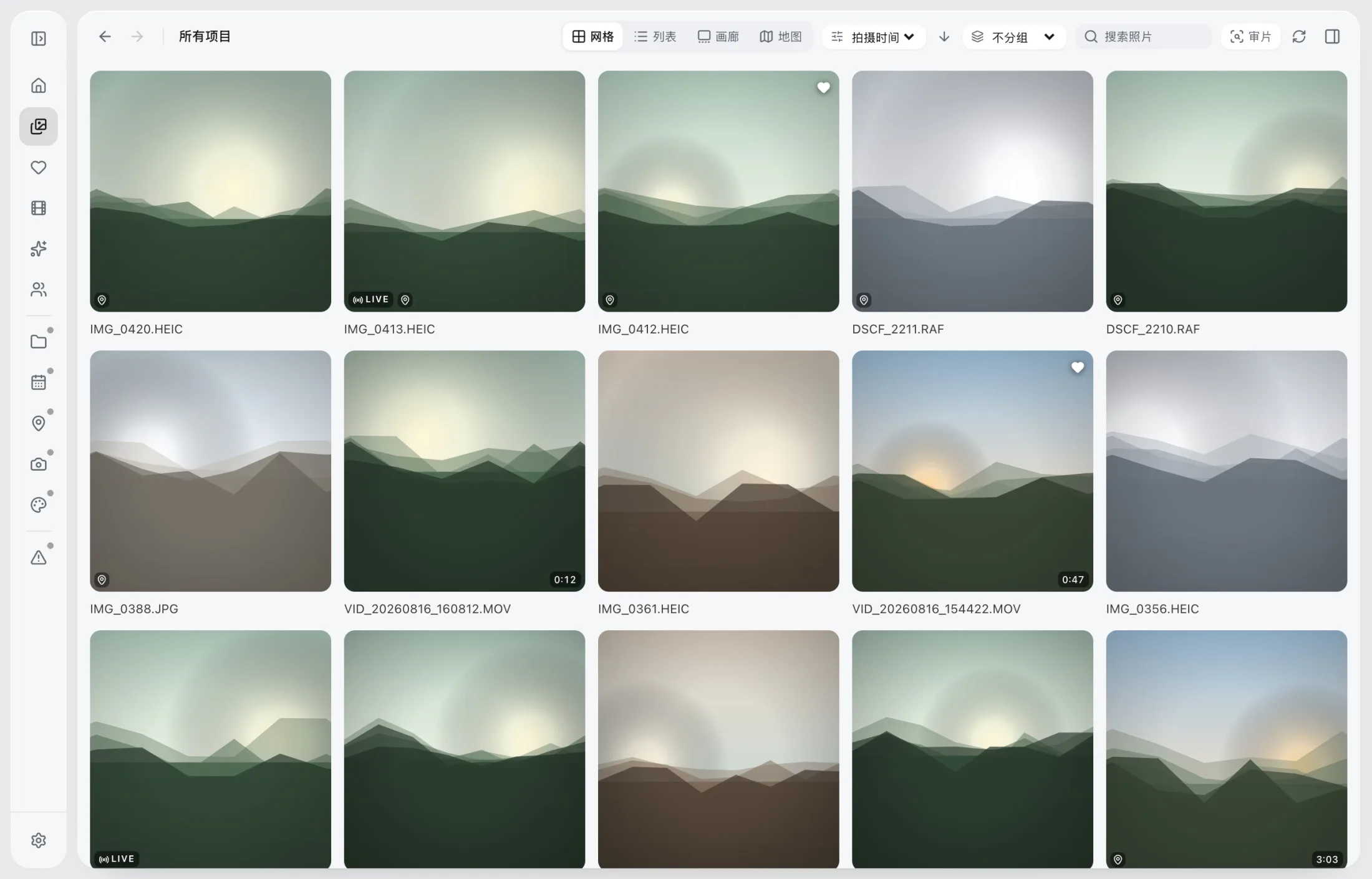Toggle the right side panel

pos(1332,37)
